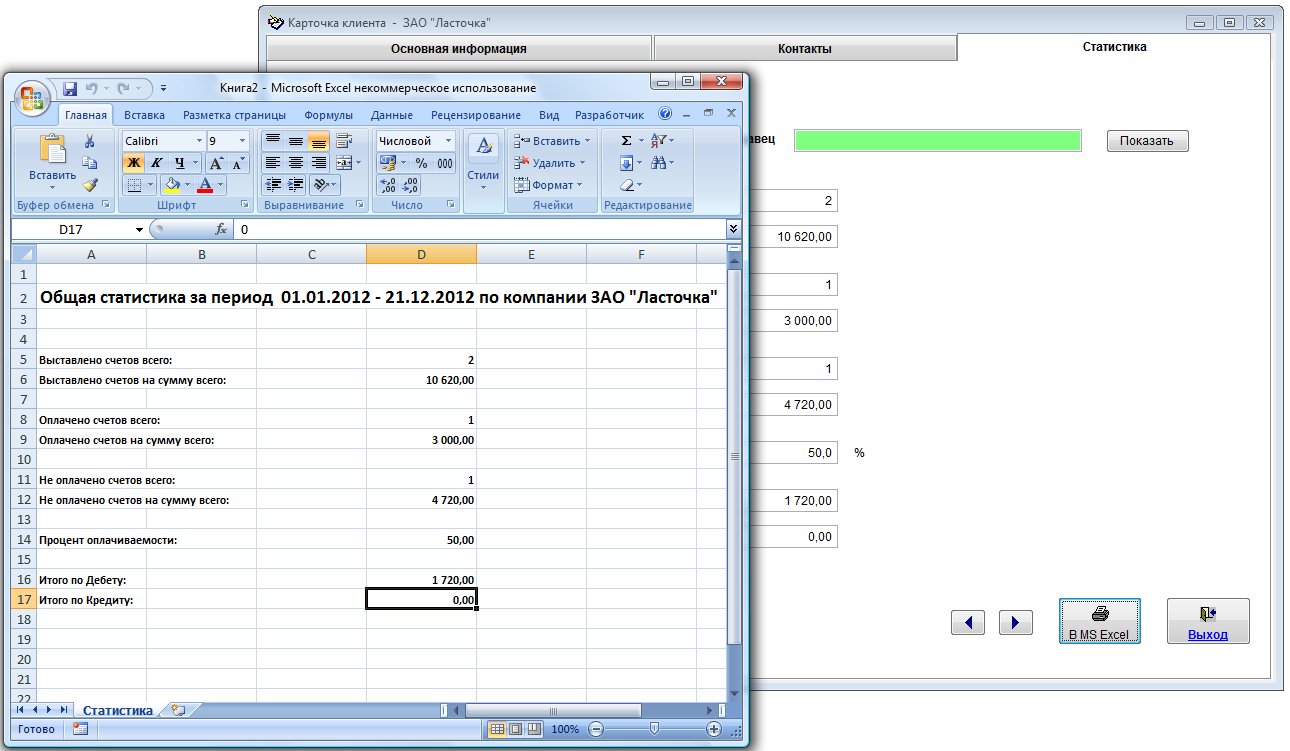Click В MS Excel export button
The width and height of the screenshot is (1290, 751).
tap(1099, 621)
